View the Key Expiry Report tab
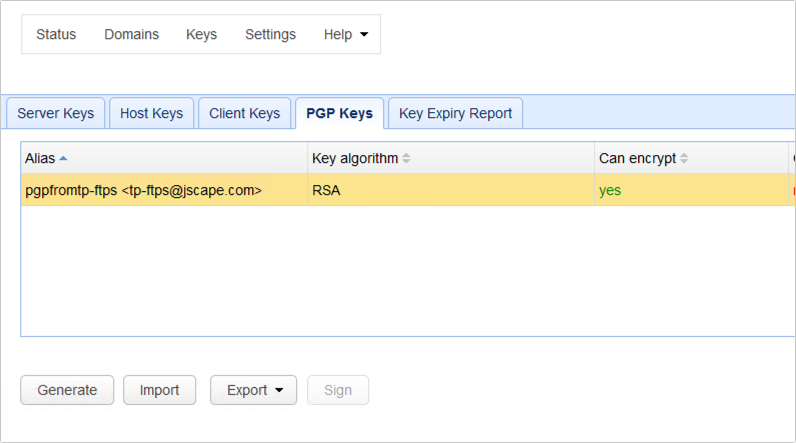The width and height of the screenshot is (796, 443). 455,113
